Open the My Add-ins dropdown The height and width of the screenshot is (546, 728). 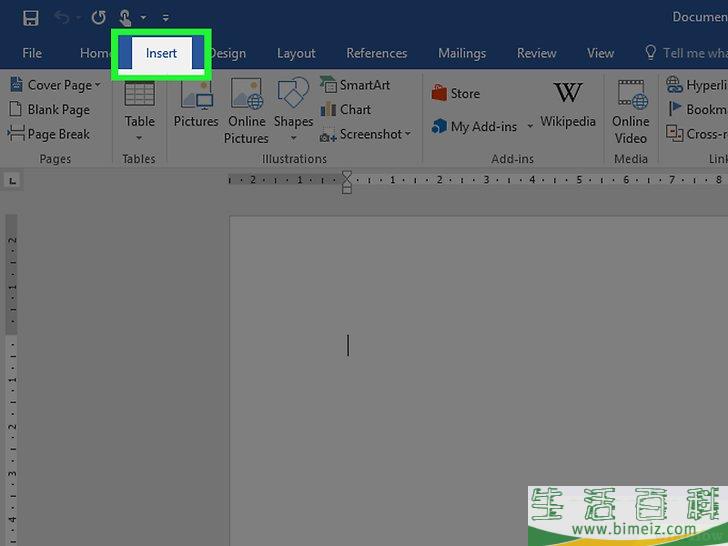click(530, 127)
